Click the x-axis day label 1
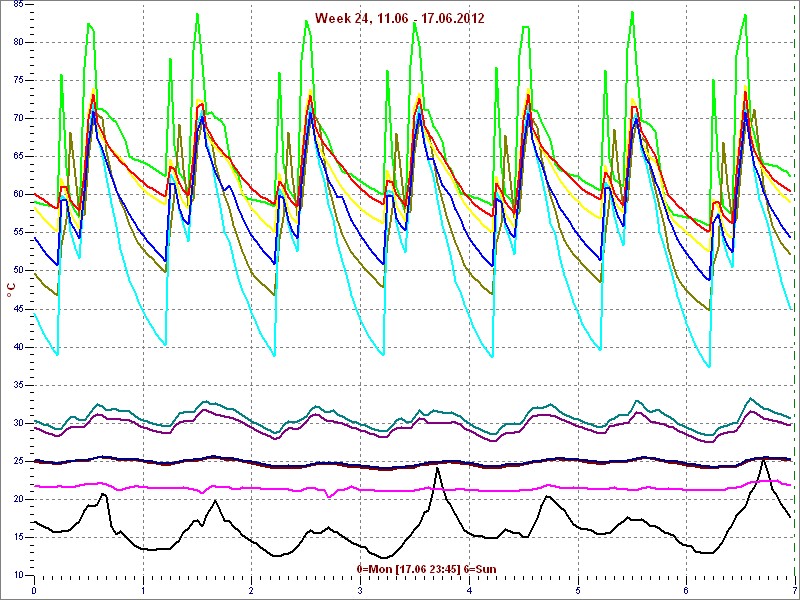This screenshot has width=800, height=600. 143,591
